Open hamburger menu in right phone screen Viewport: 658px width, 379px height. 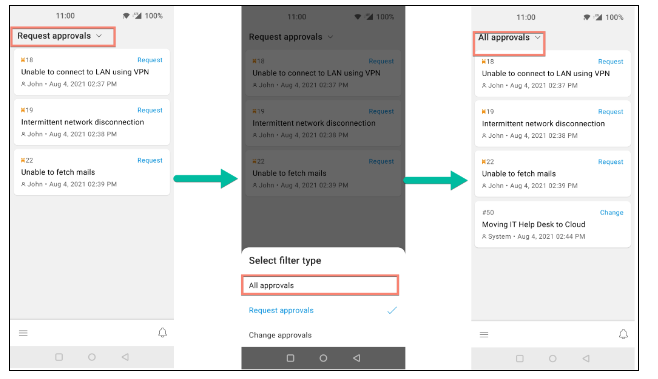484,335
